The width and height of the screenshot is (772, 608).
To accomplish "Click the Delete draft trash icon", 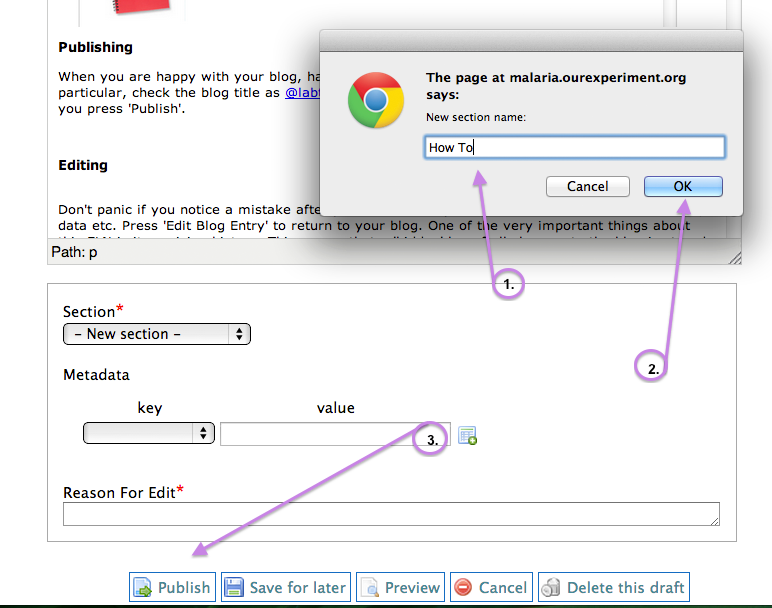I will (x=551, y=587).
